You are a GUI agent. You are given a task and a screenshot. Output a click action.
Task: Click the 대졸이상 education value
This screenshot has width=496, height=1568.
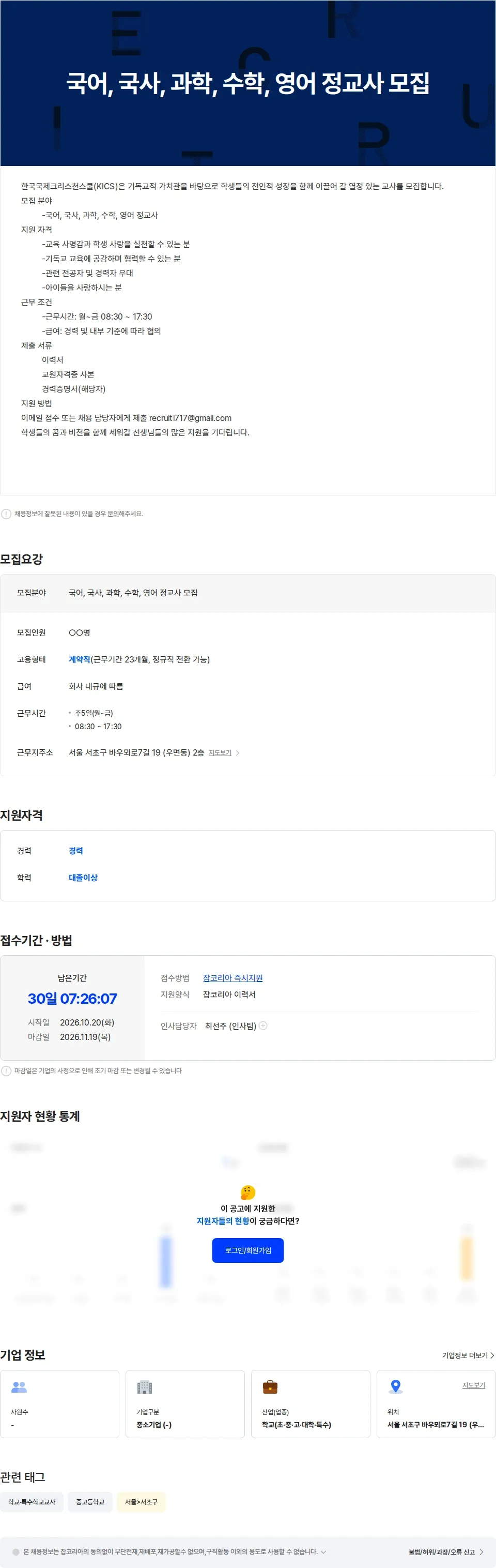83,878
